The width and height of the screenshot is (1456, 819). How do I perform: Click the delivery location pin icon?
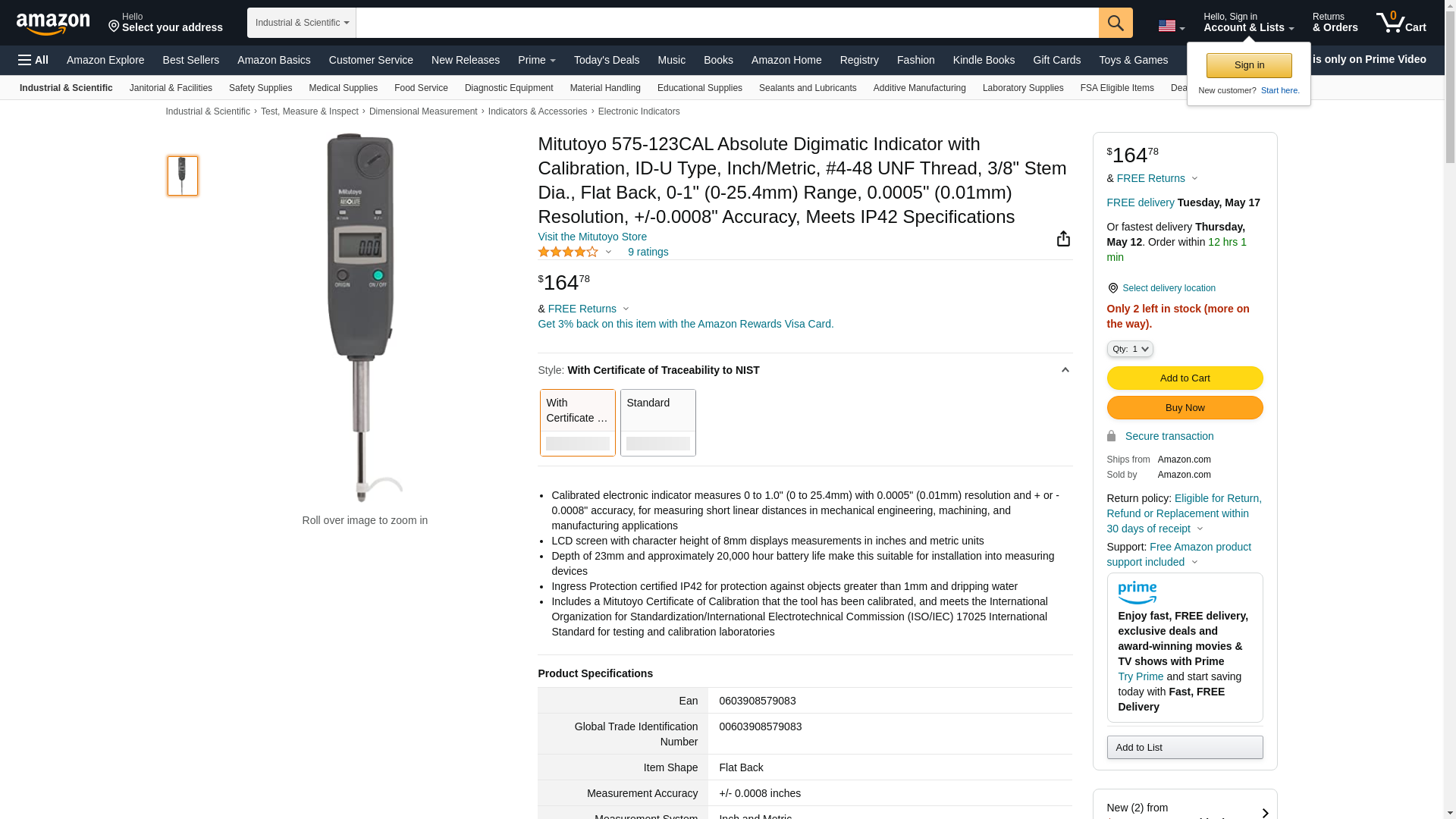click(x=1112, y=288)
